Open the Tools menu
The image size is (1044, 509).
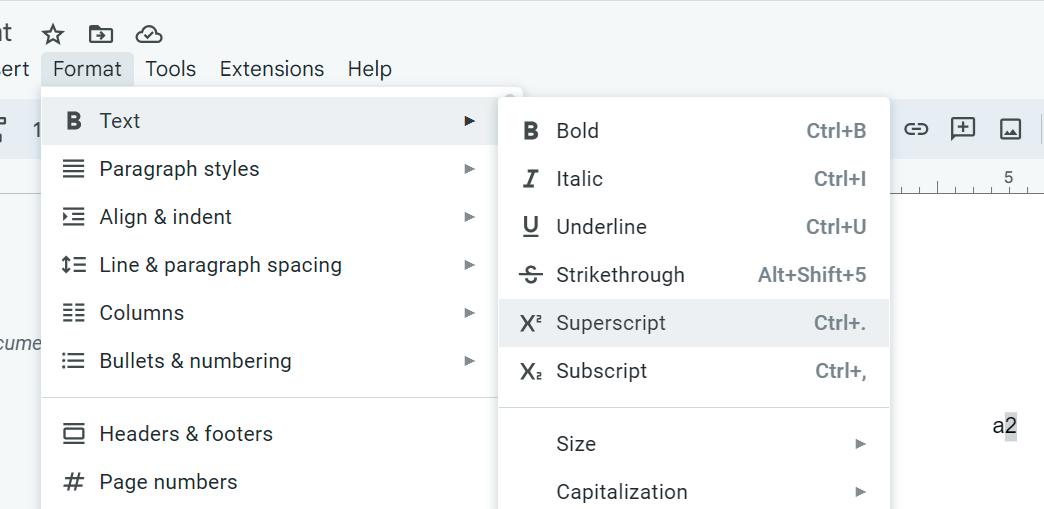(x=170, y=69)
